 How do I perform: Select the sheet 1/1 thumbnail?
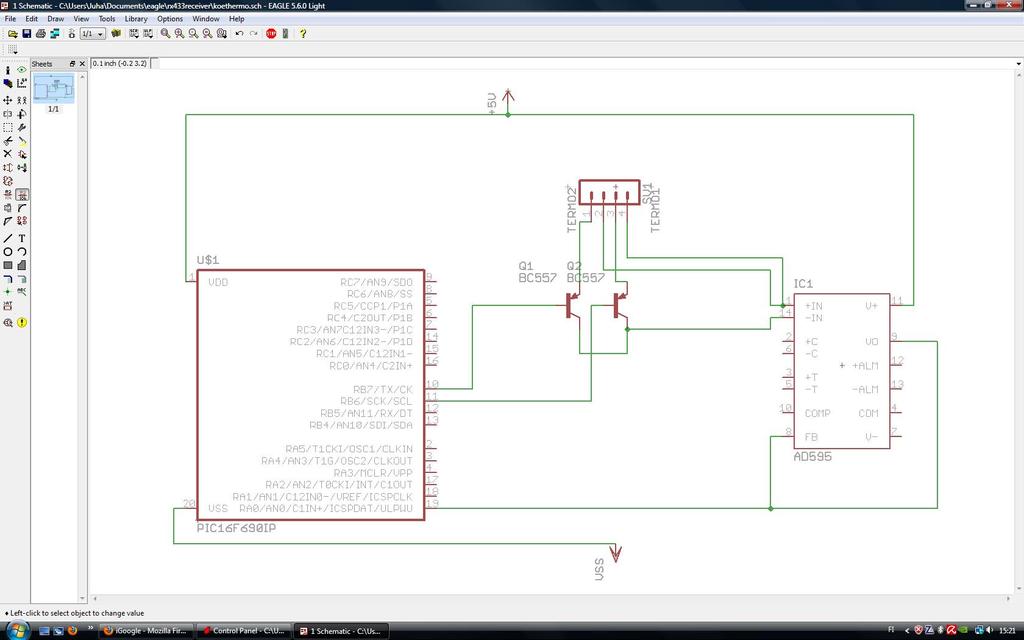pos(53,91)
